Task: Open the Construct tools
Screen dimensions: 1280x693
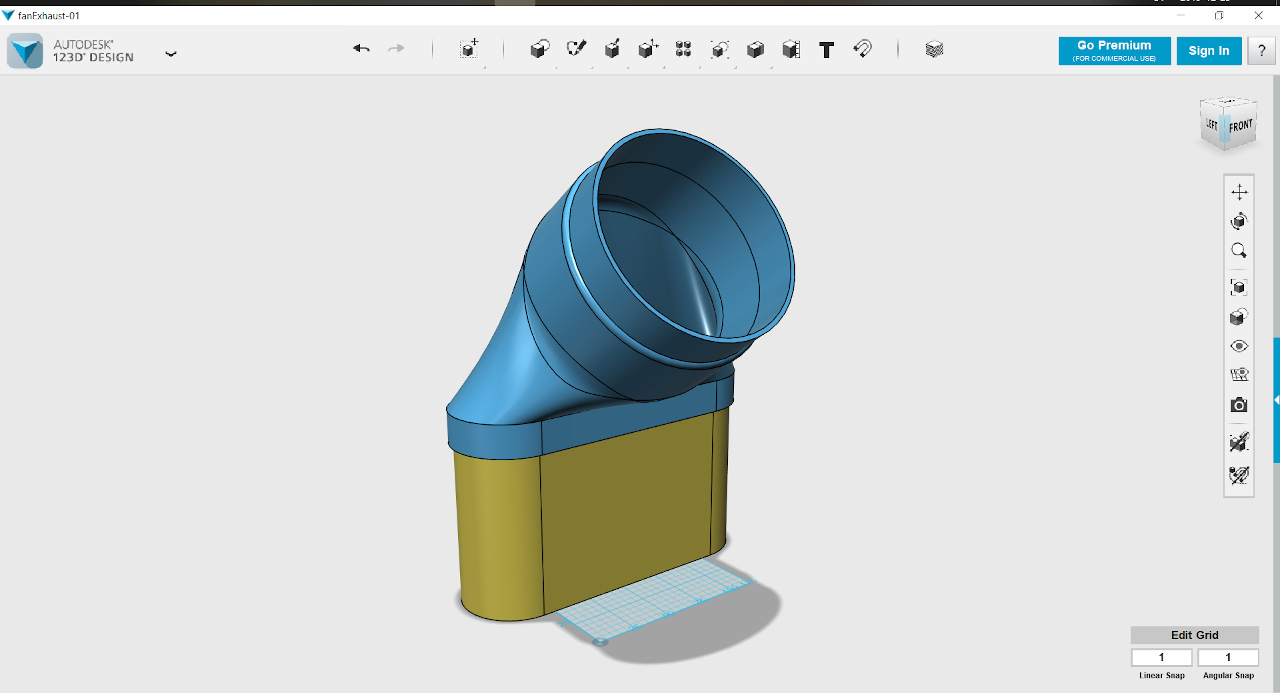Action: click(x=612, y=49)
